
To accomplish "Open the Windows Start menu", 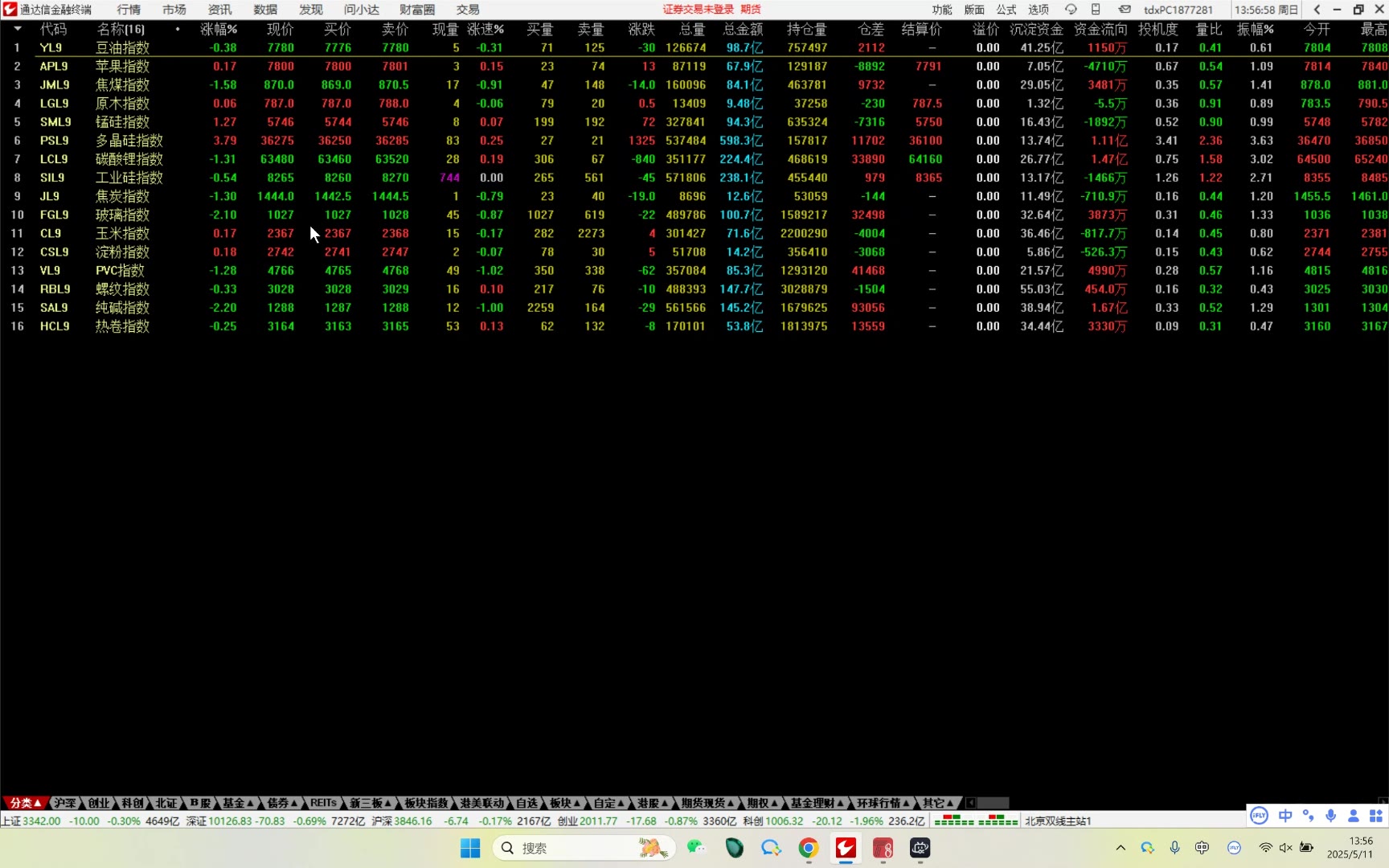I will pyautogui.click(x=470, y=848).
